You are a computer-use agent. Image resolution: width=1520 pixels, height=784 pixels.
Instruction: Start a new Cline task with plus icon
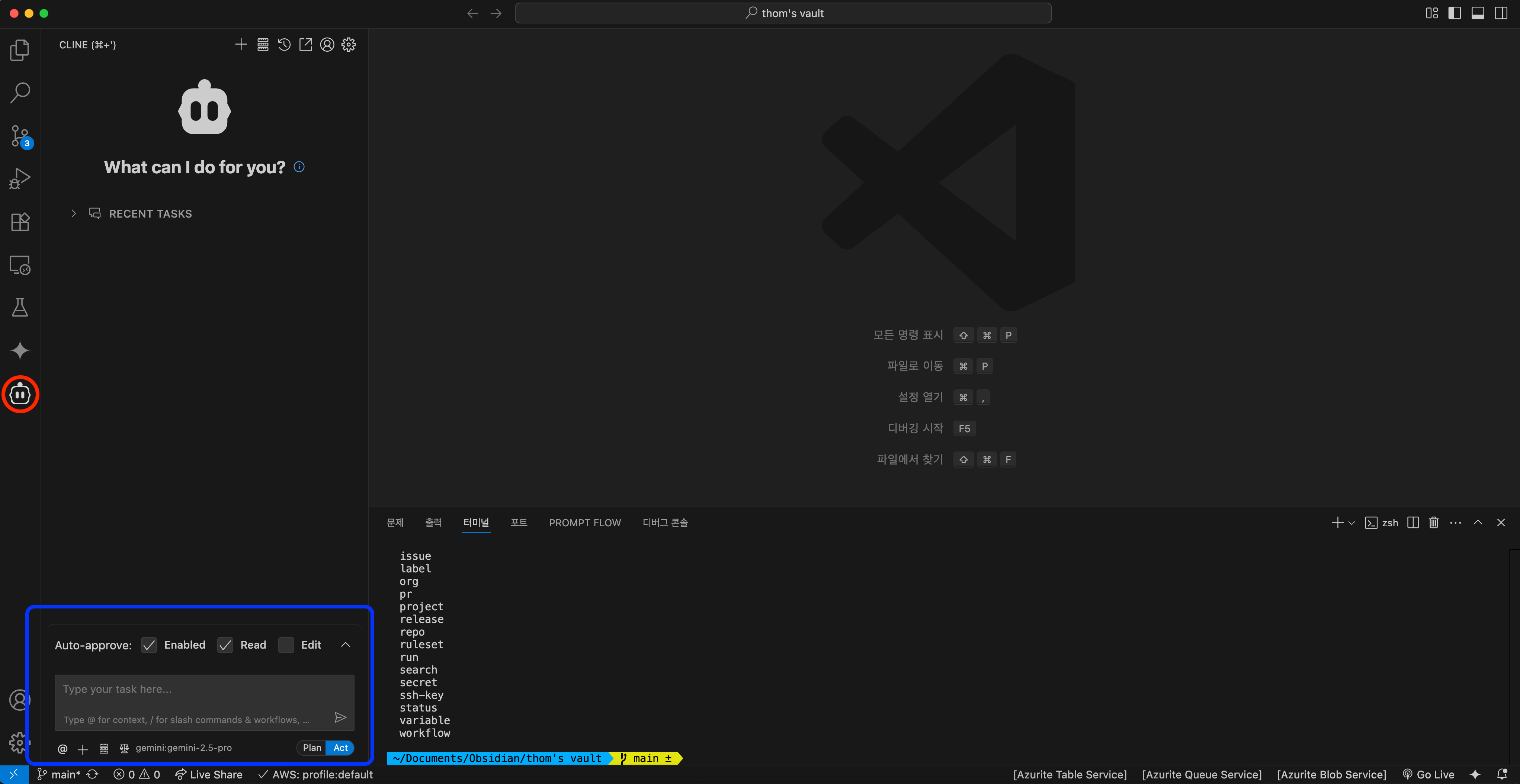coord(241,45)
